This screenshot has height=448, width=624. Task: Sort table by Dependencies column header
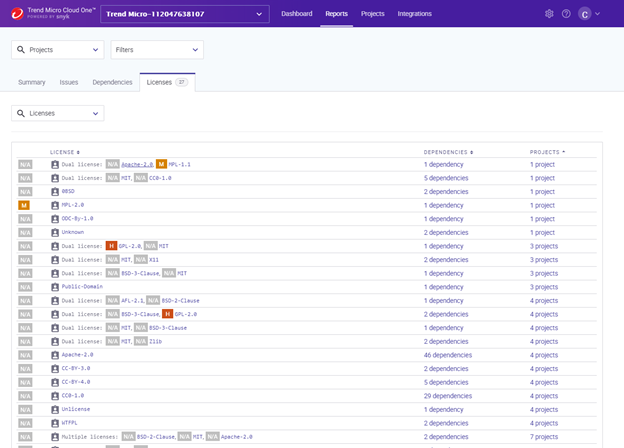tap(448, 152)
